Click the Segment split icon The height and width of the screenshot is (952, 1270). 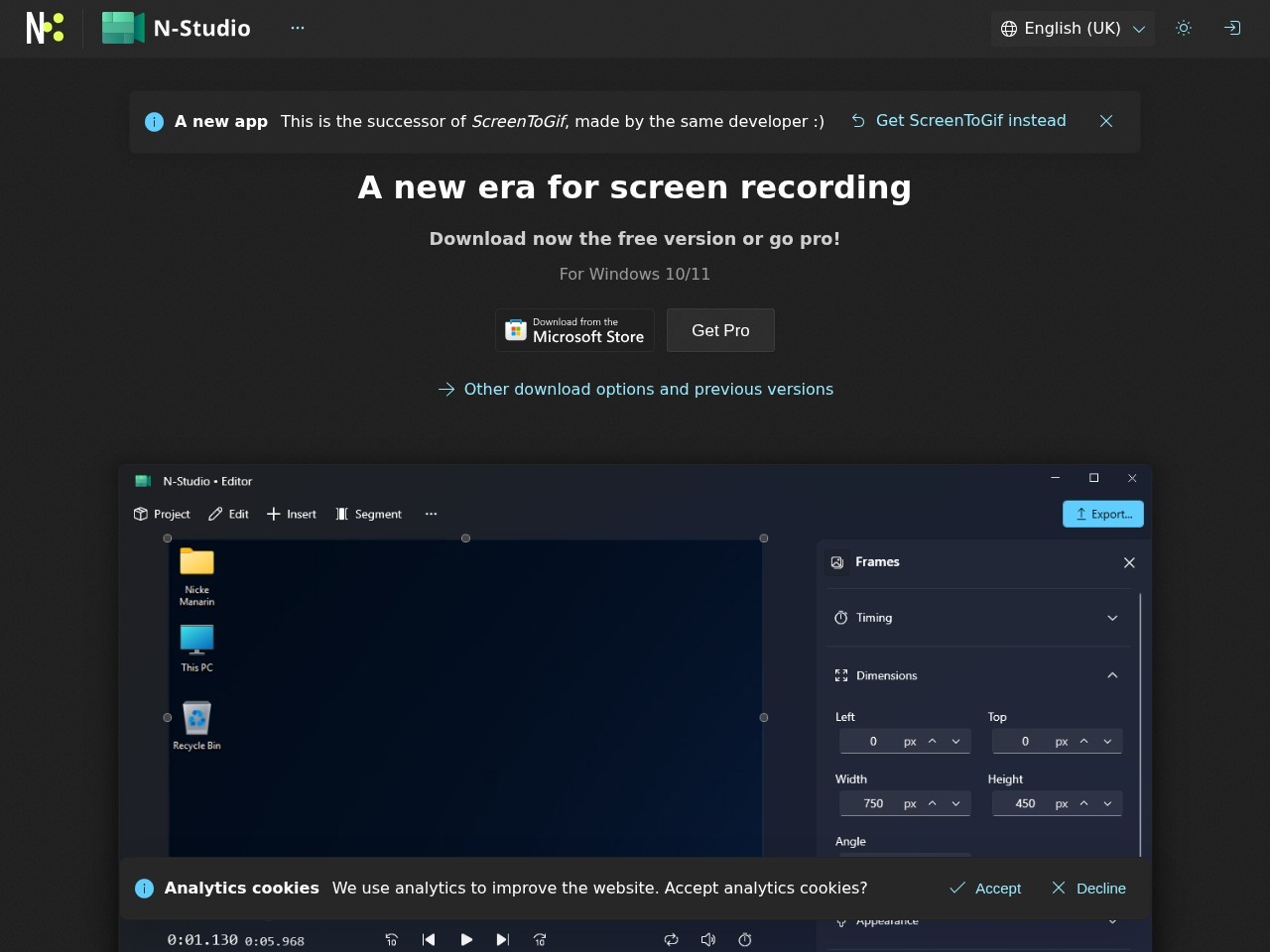[x=342, y=514]
